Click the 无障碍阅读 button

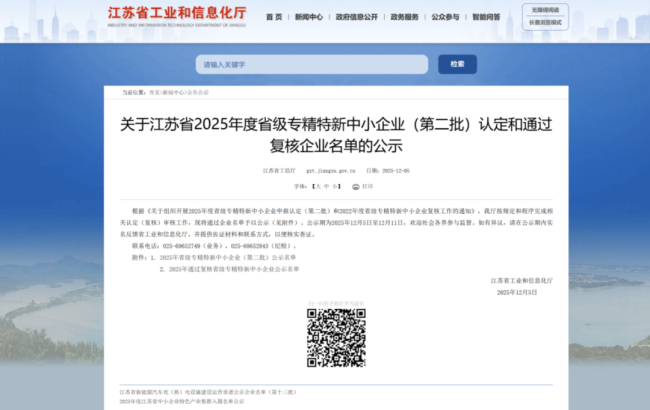click(546, 10)
